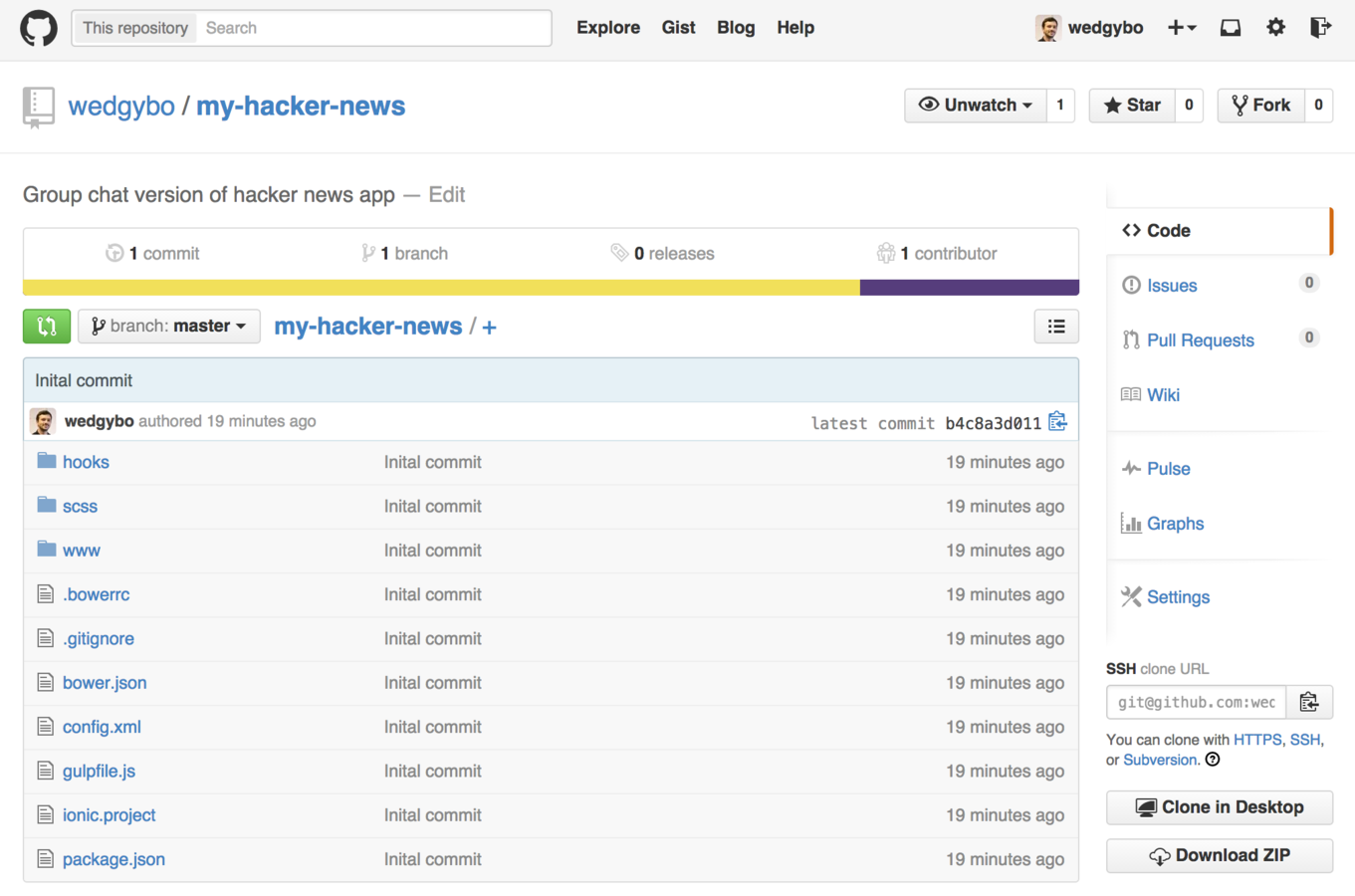
Task: Open the Issues tab
Action: pyautogui.click(x=1172, y=286)
